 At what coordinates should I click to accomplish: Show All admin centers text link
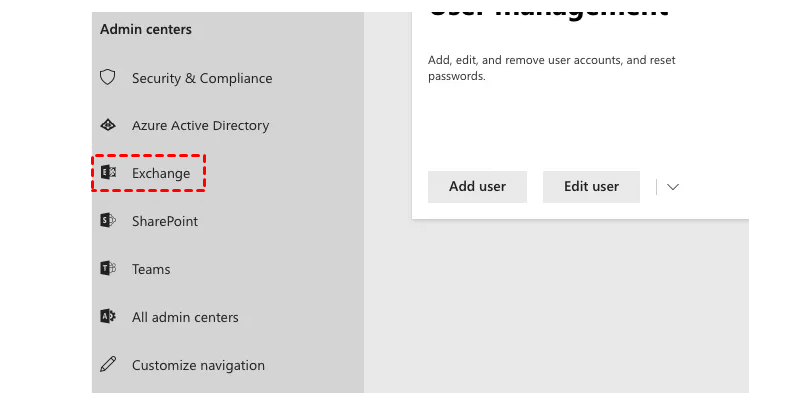click(x=185, y=317)
